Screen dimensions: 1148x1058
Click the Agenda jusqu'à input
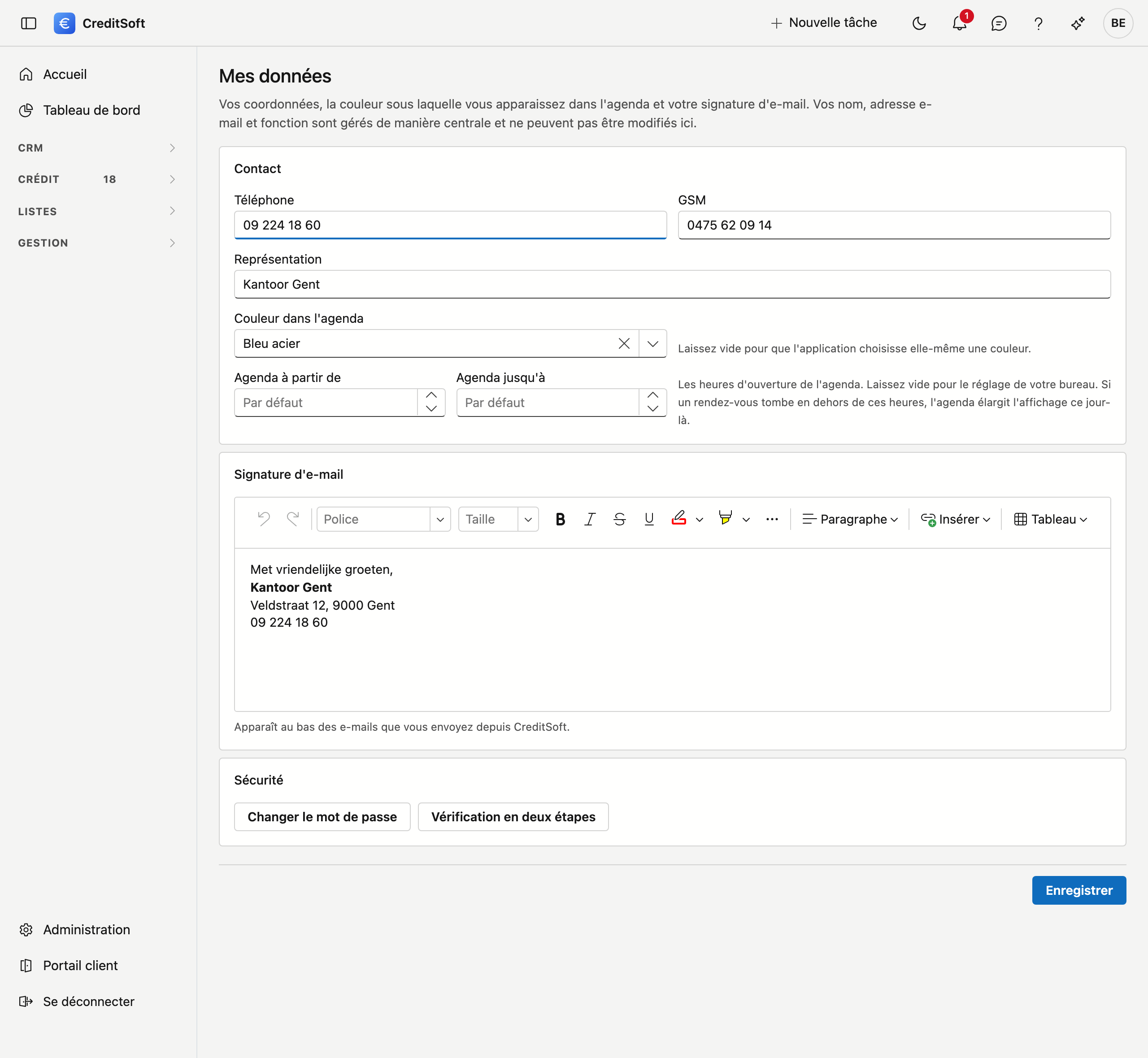point(548,403)
